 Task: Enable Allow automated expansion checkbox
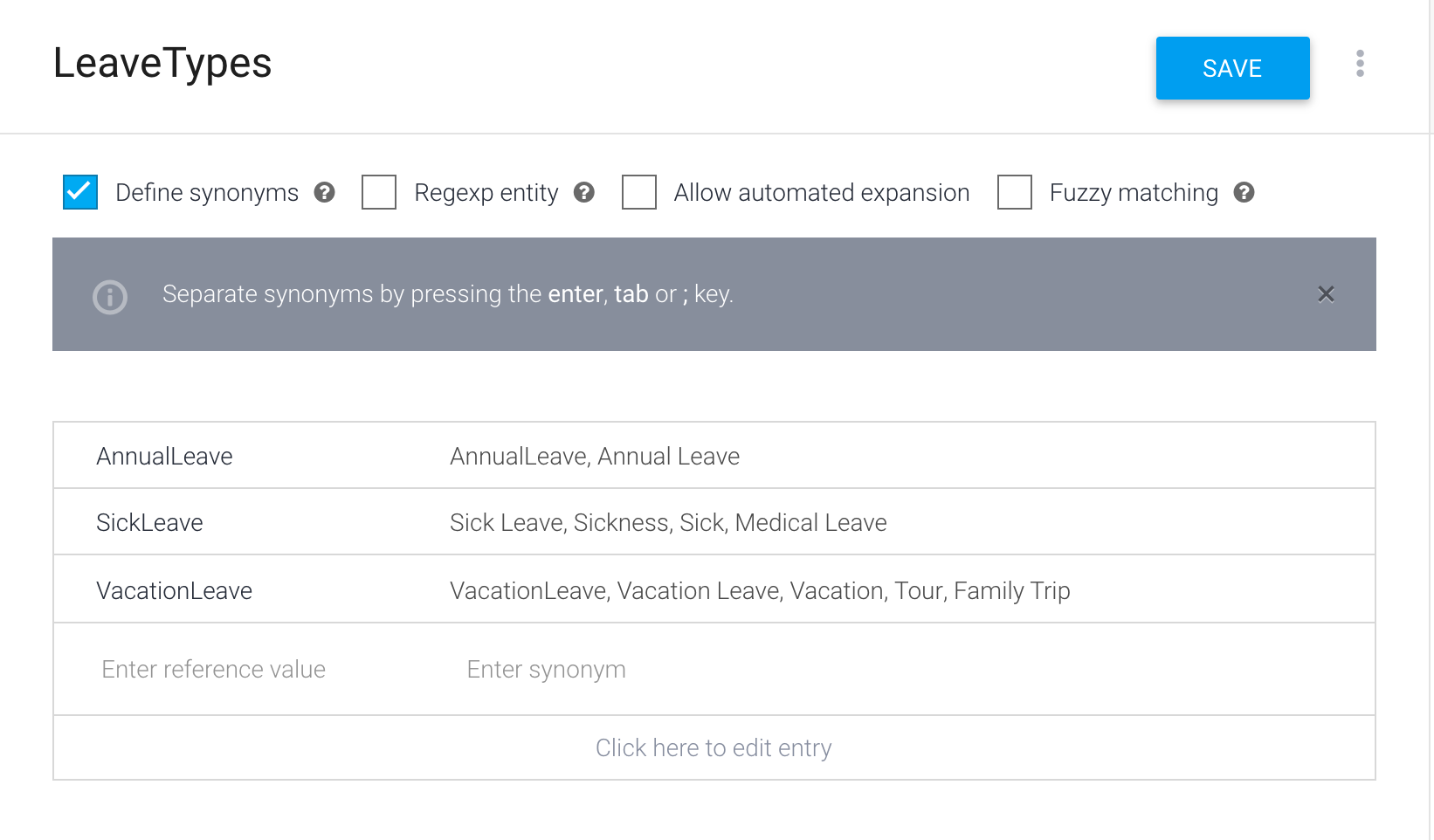pyautogui.click(x=639, y=192)
